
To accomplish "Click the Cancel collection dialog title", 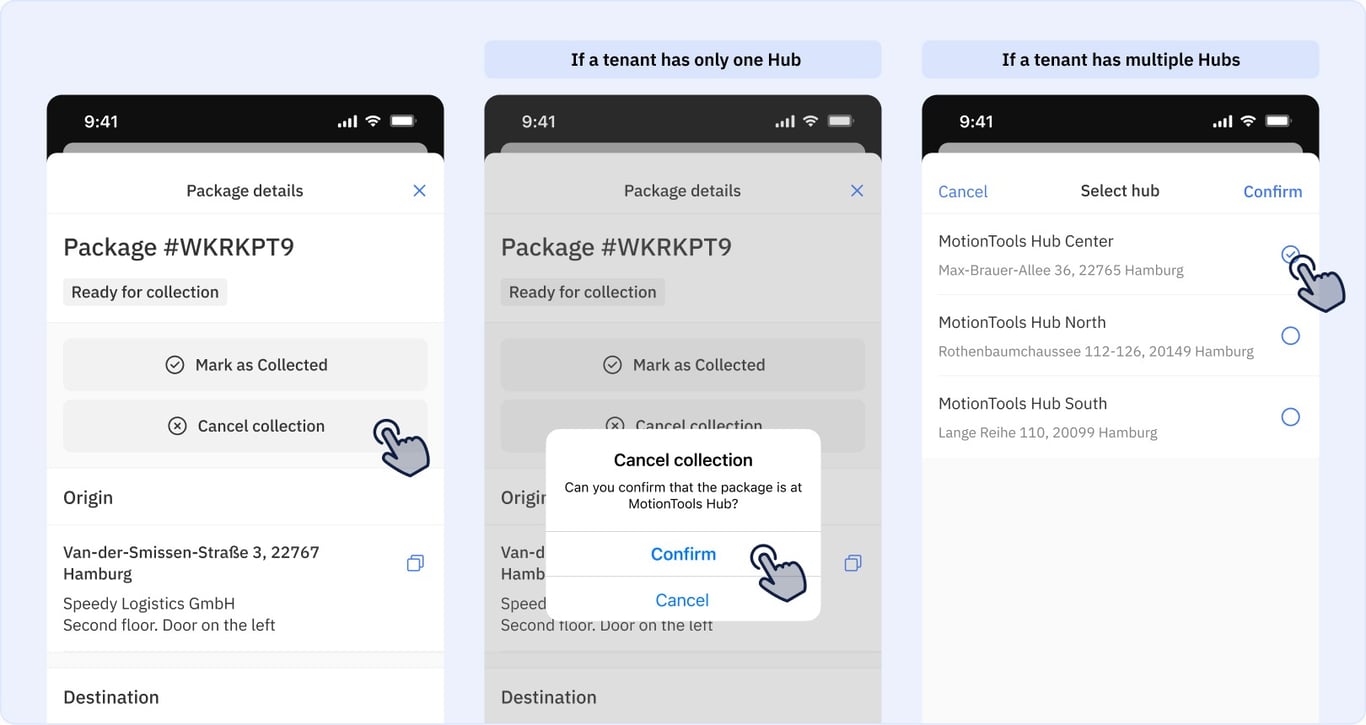I will [x=683, y=460].
